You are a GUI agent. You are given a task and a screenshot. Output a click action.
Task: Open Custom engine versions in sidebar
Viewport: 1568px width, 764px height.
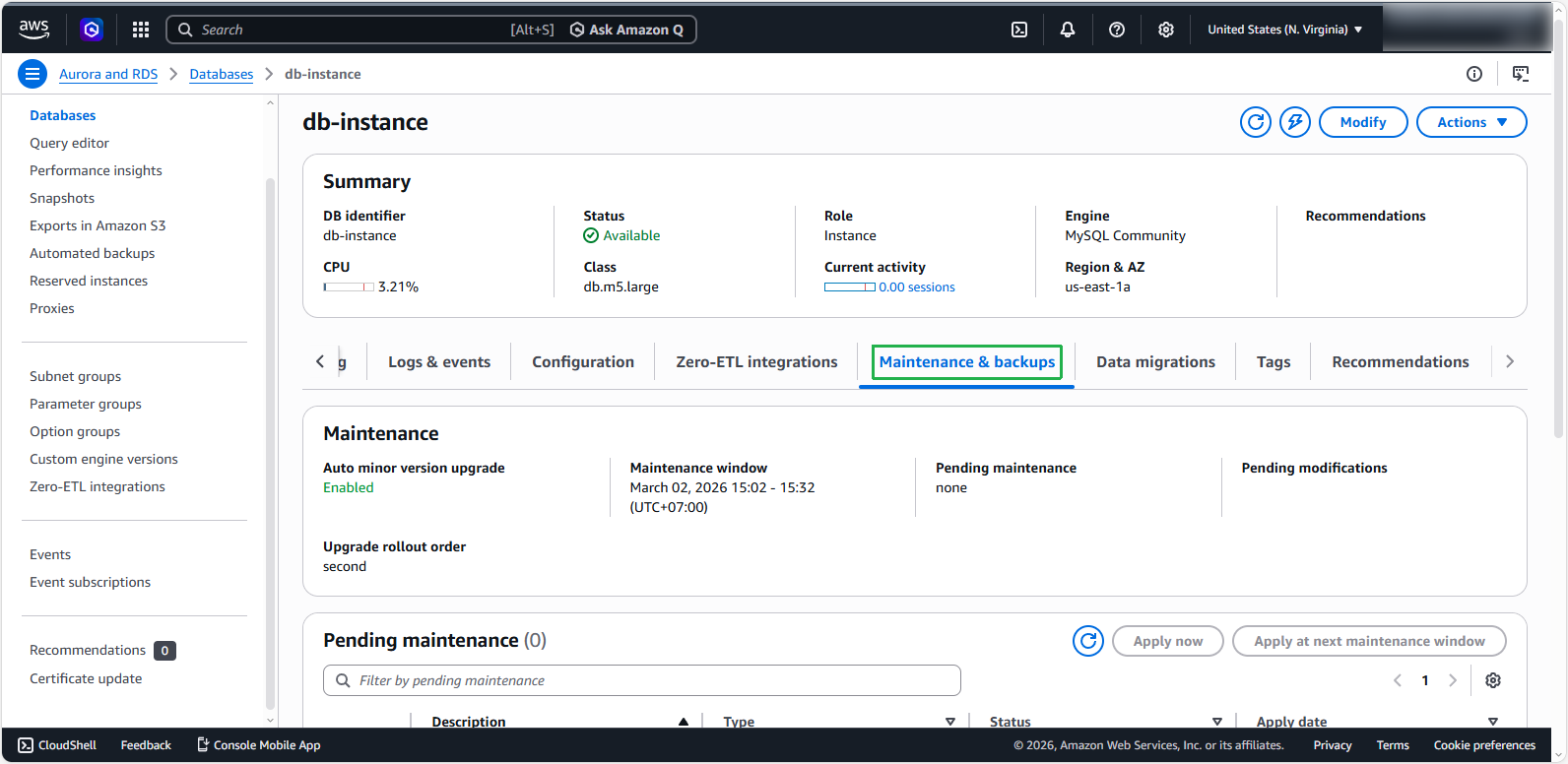[103, 459]
